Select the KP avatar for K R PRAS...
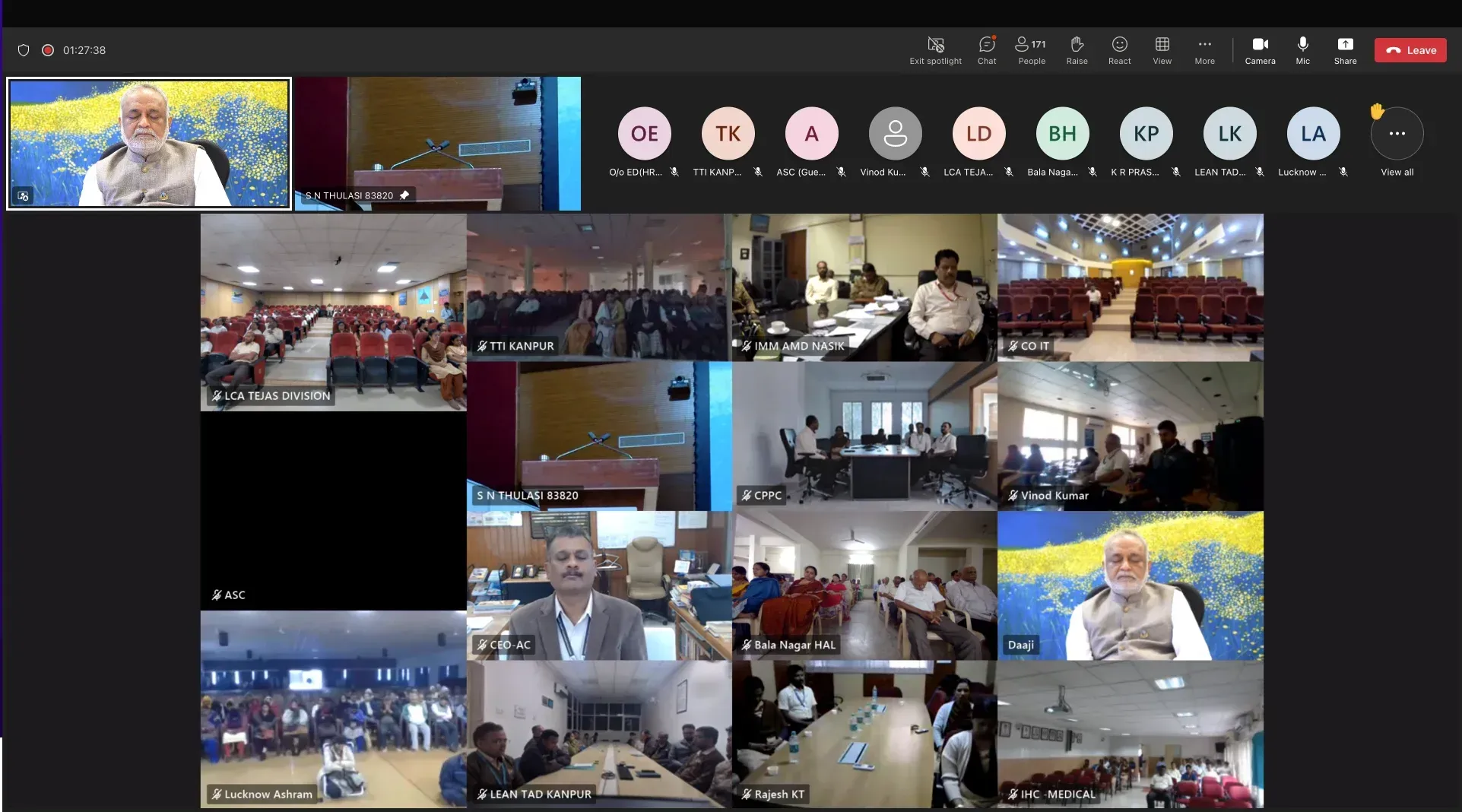 (x=1146, y=134)
